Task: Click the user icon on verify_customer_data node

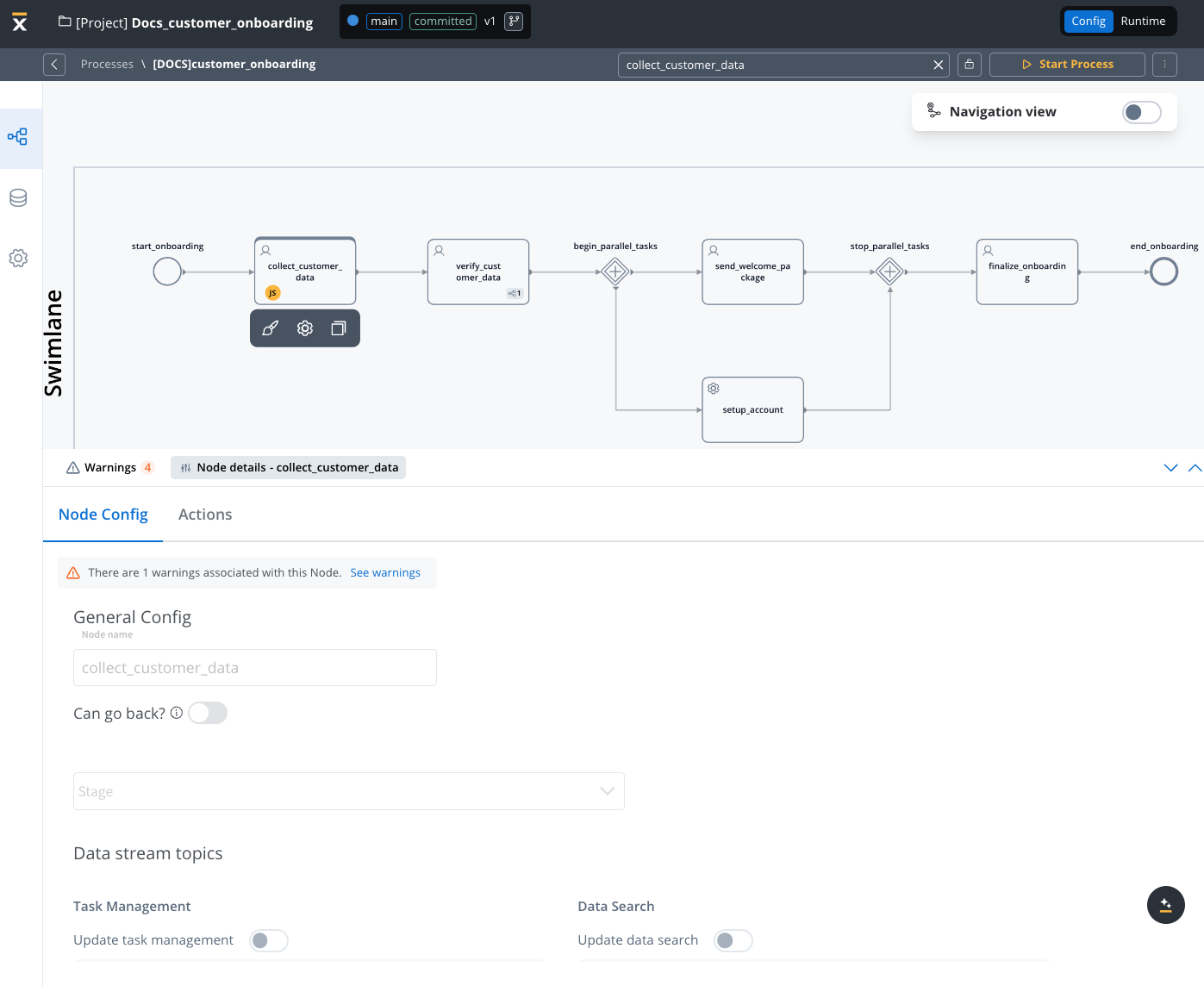Action: tap(439, 251)
